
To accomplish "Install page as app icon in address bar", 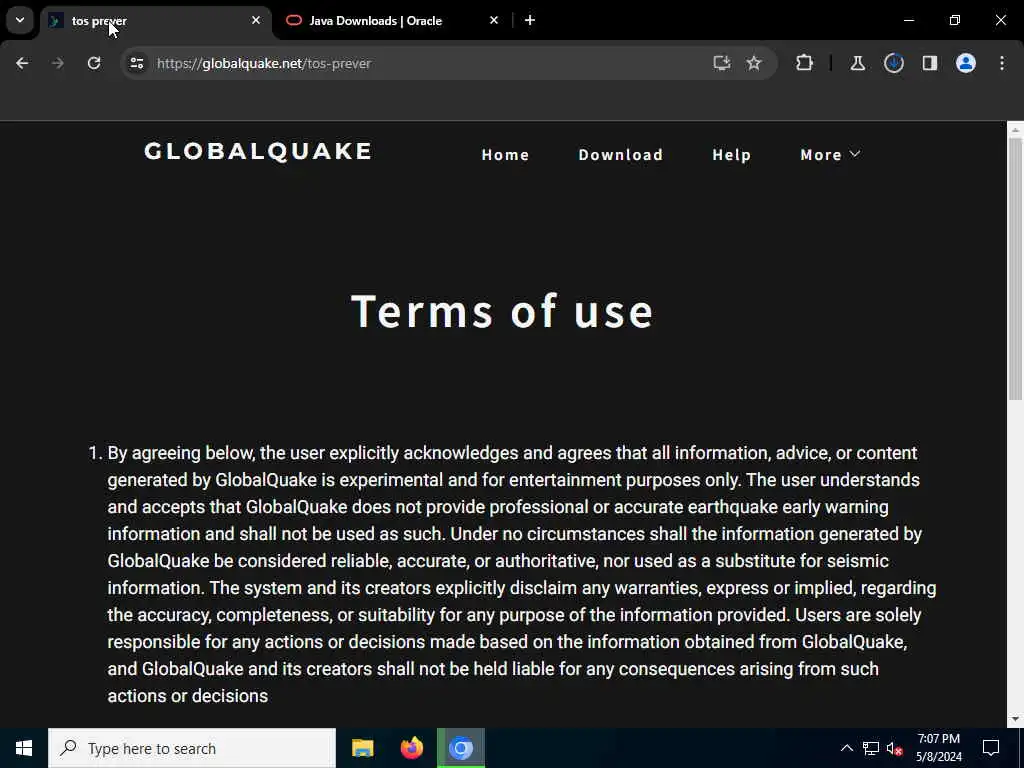I will click(x=721, y=63).
